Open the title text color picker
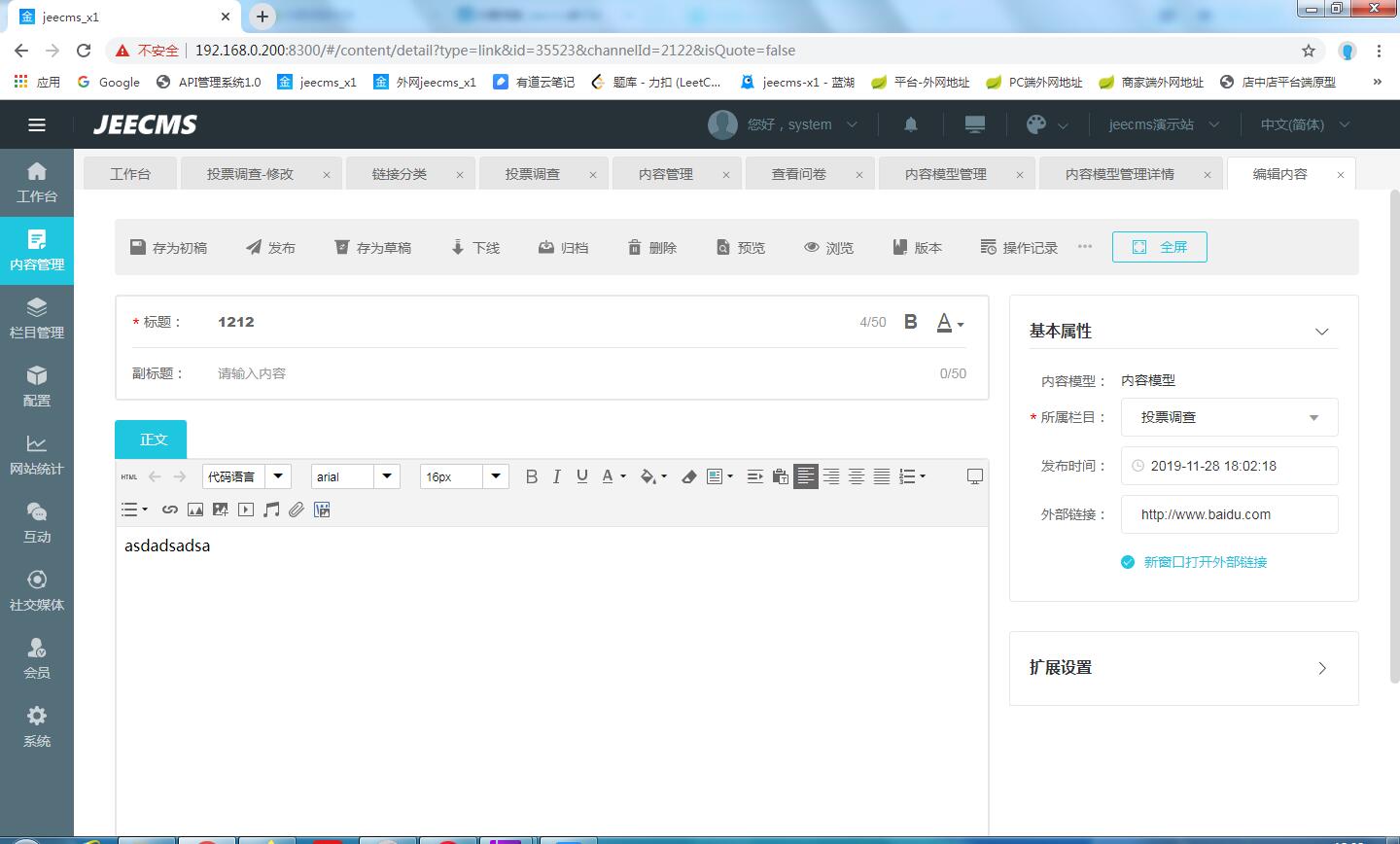This screenshot has height=844, width=1400. click(x=949, y=323)
